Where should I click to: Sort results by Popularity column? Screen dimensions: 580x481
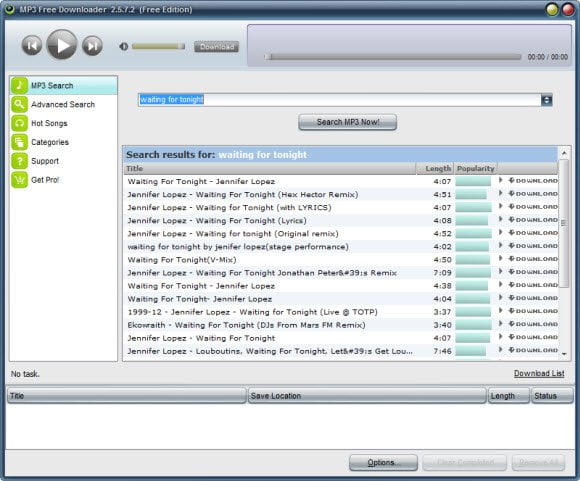point(476,168)
